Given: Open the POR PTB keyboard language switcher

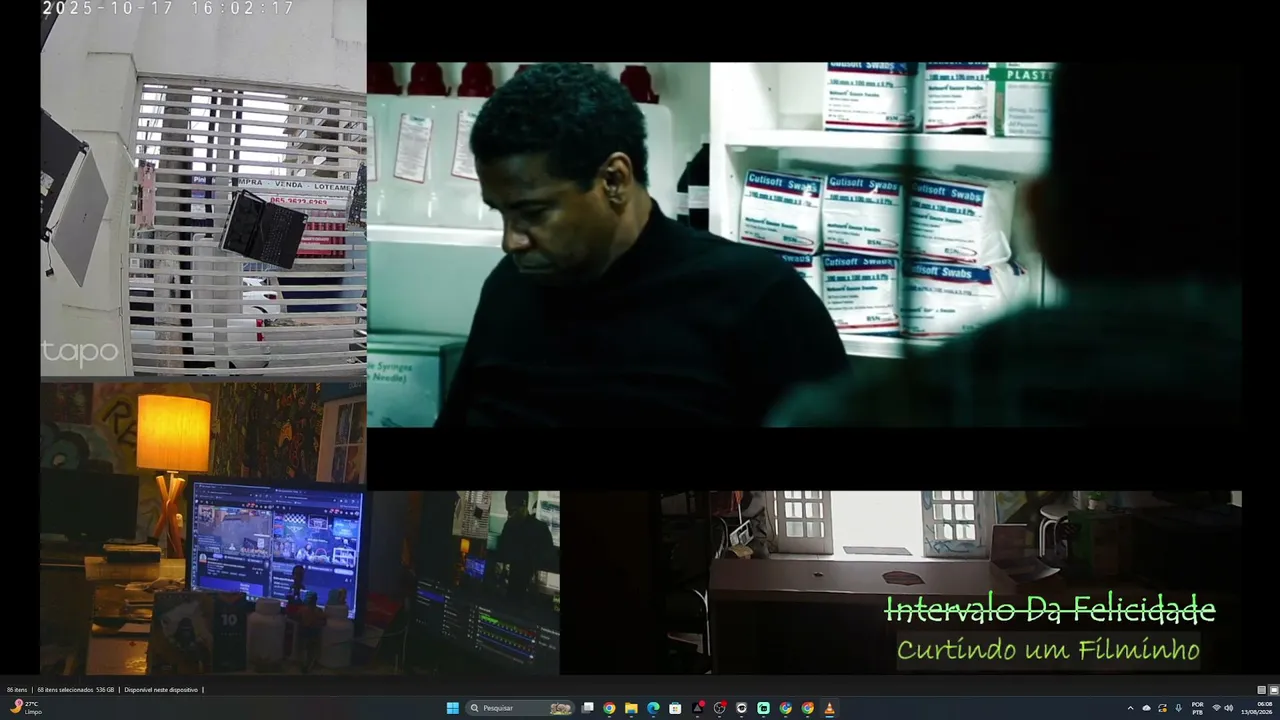Looking at the screenshot, I should click(x=1197, y=708).
